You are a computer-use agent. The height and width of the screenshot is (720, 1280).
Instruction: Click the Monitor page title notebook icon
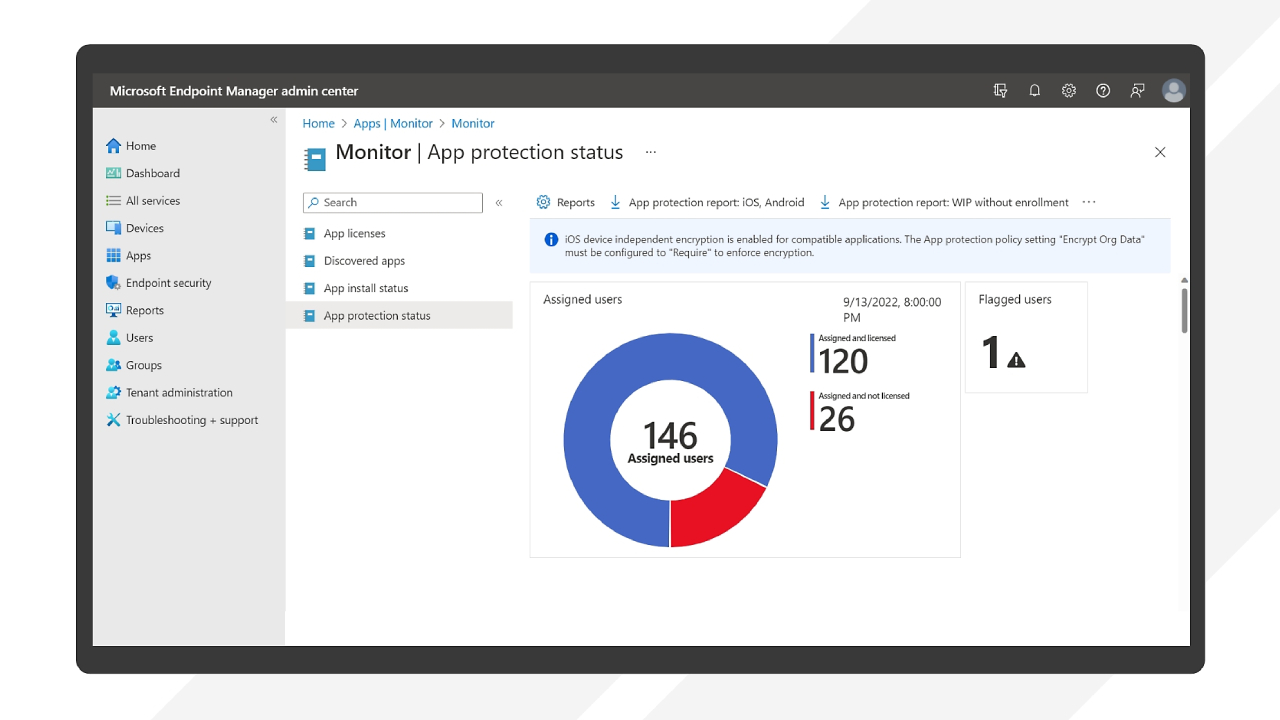tap(316, 160)
